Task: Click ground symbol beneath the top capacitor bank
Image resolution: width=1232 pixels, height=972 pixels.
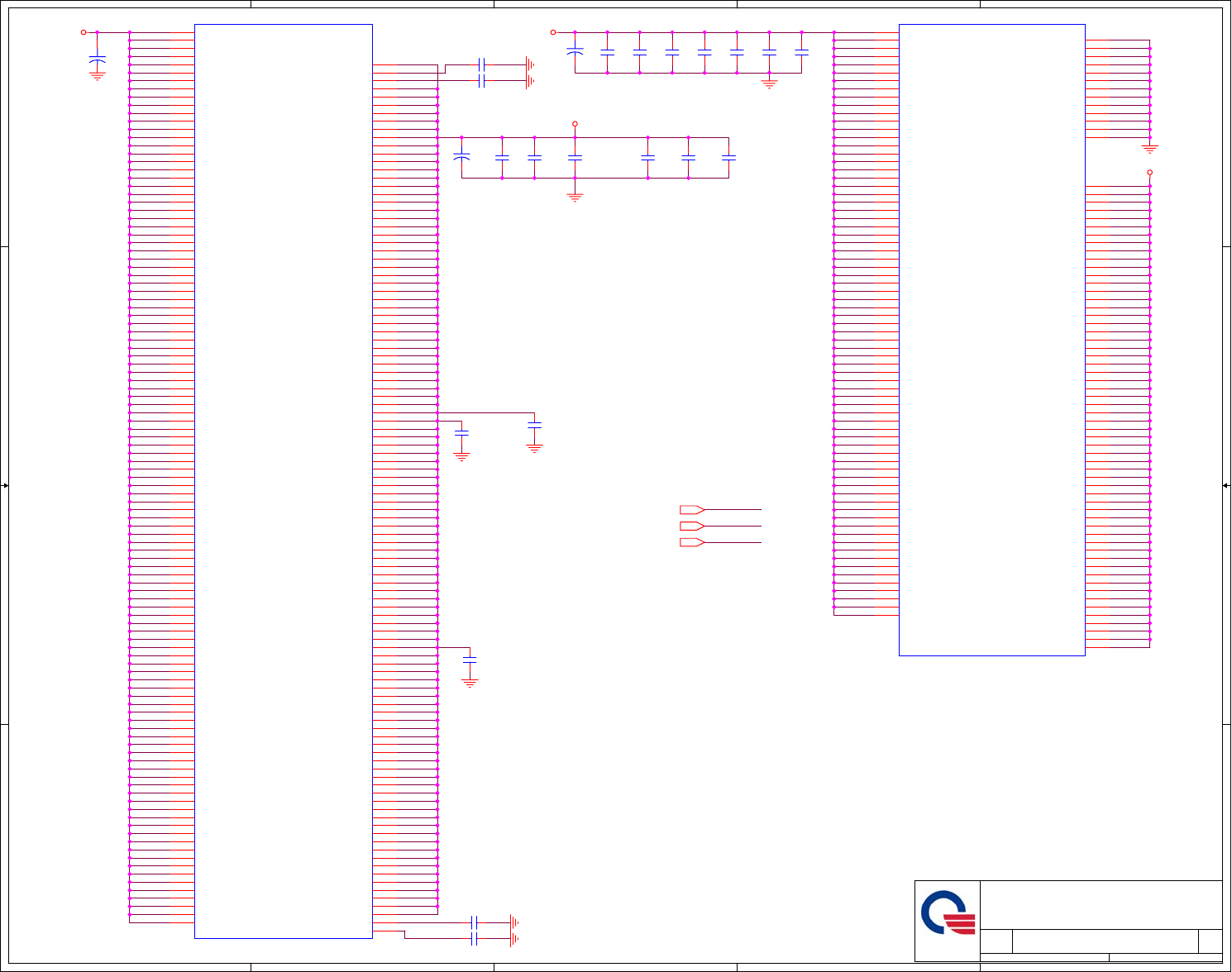Action: (x=769, y=84)
